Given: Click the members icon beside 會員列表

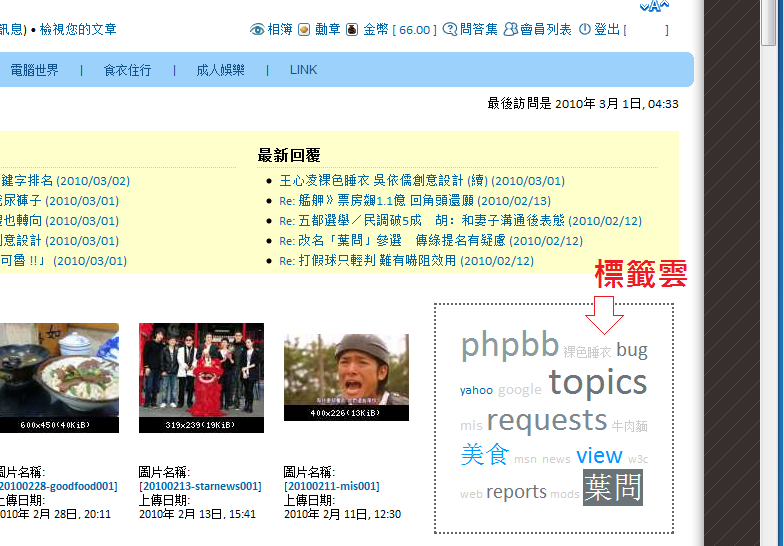Looking at the screenshot, I should (x=511, y=30).
